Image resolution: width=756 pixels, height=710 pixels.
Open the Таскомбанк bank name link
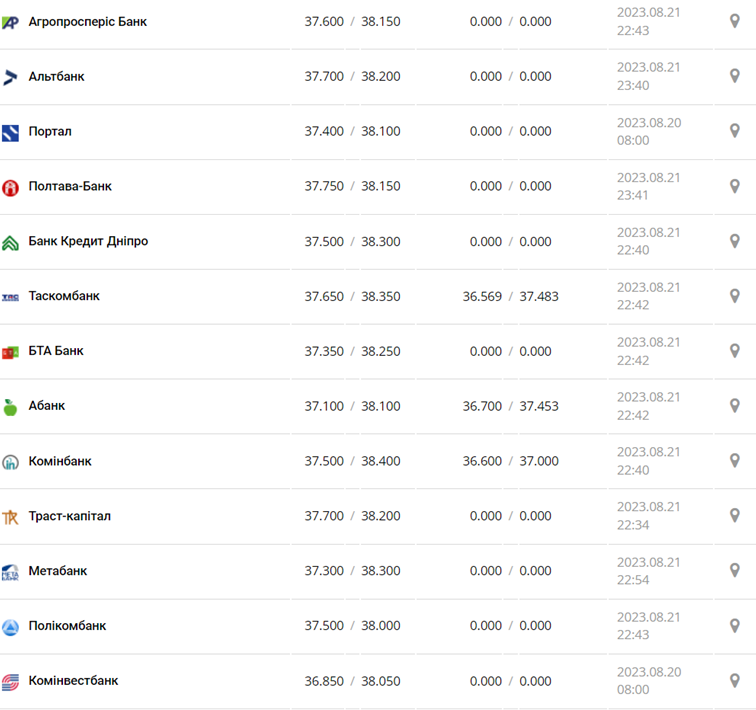point(64,296)
